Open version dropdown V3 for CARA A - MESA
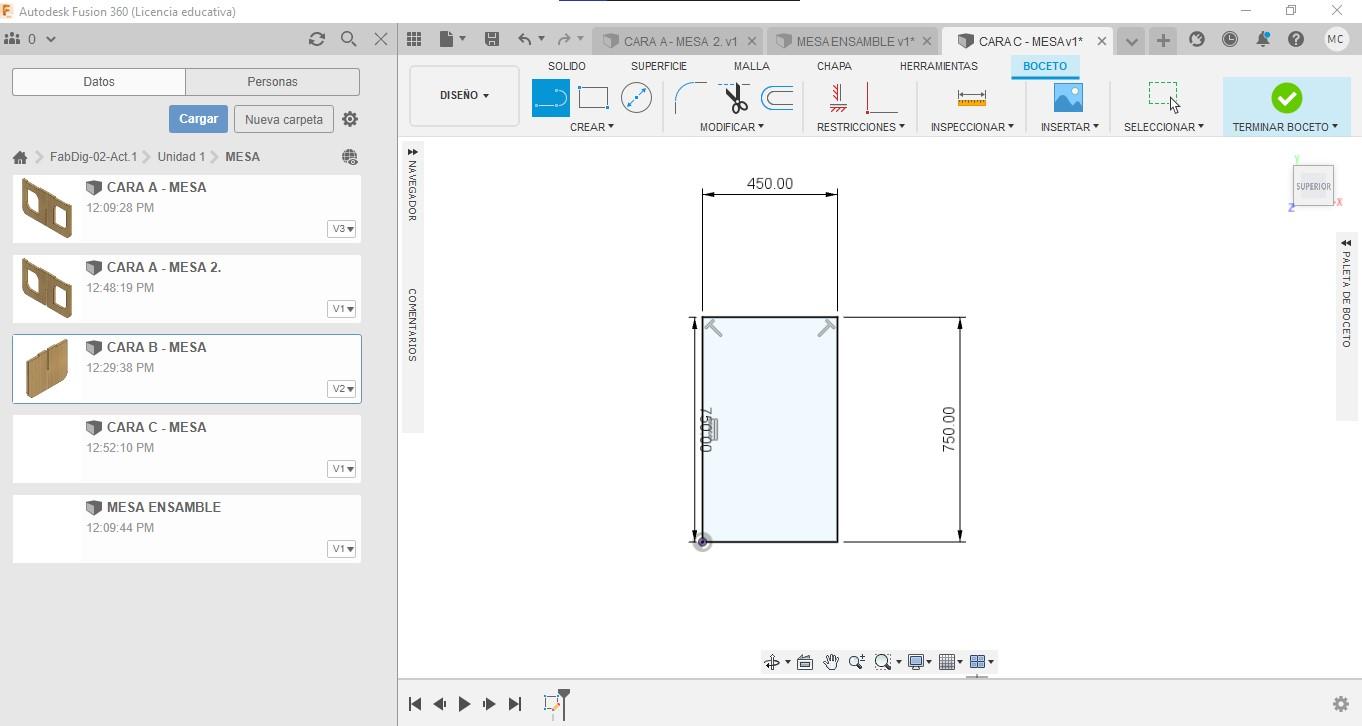This screenshot has height=726, width=1362. coord(342,229)
